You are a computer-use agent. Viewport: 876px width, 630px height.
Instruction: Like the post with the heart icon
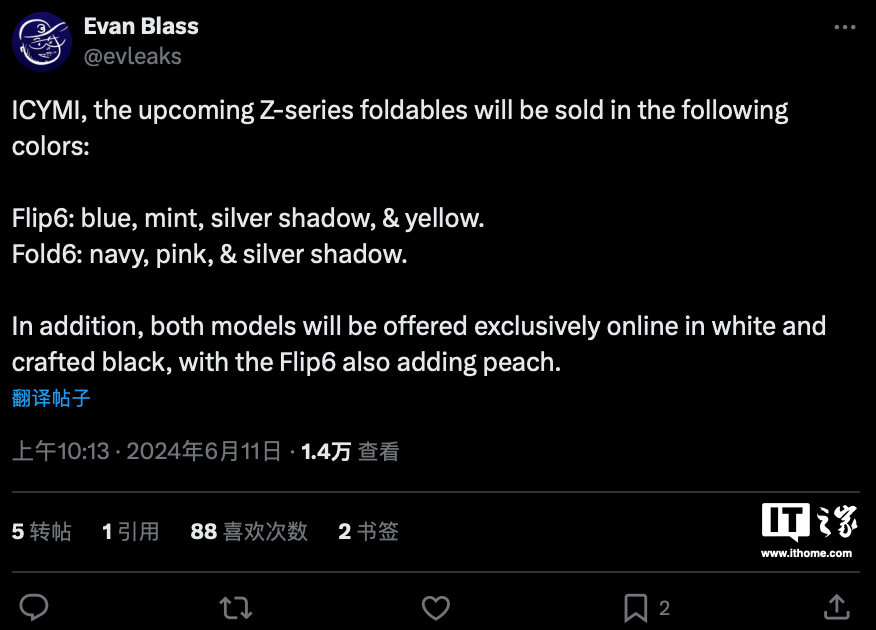435,606
